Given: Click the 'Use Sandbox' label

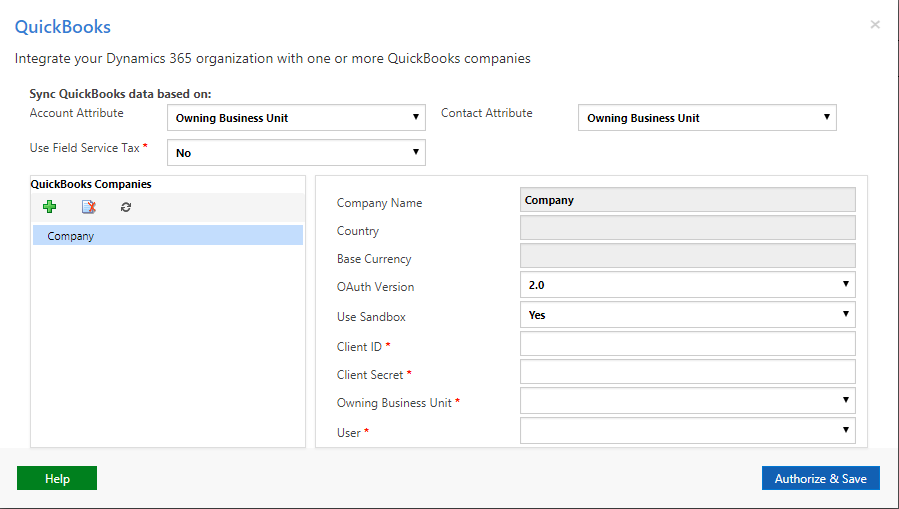Looking at the screenshot, I should click(371, 316).
